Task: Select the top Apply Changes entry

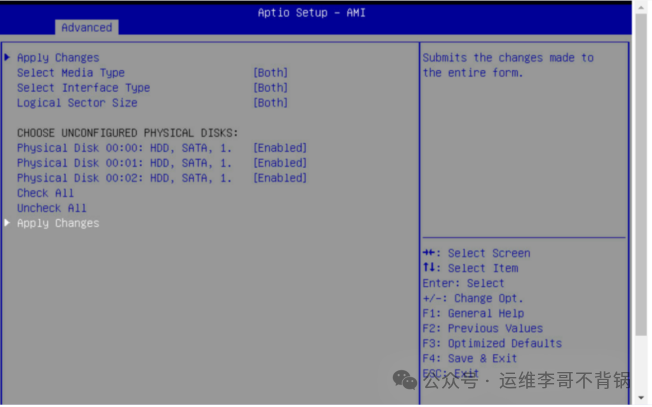Action: [58, 58]
